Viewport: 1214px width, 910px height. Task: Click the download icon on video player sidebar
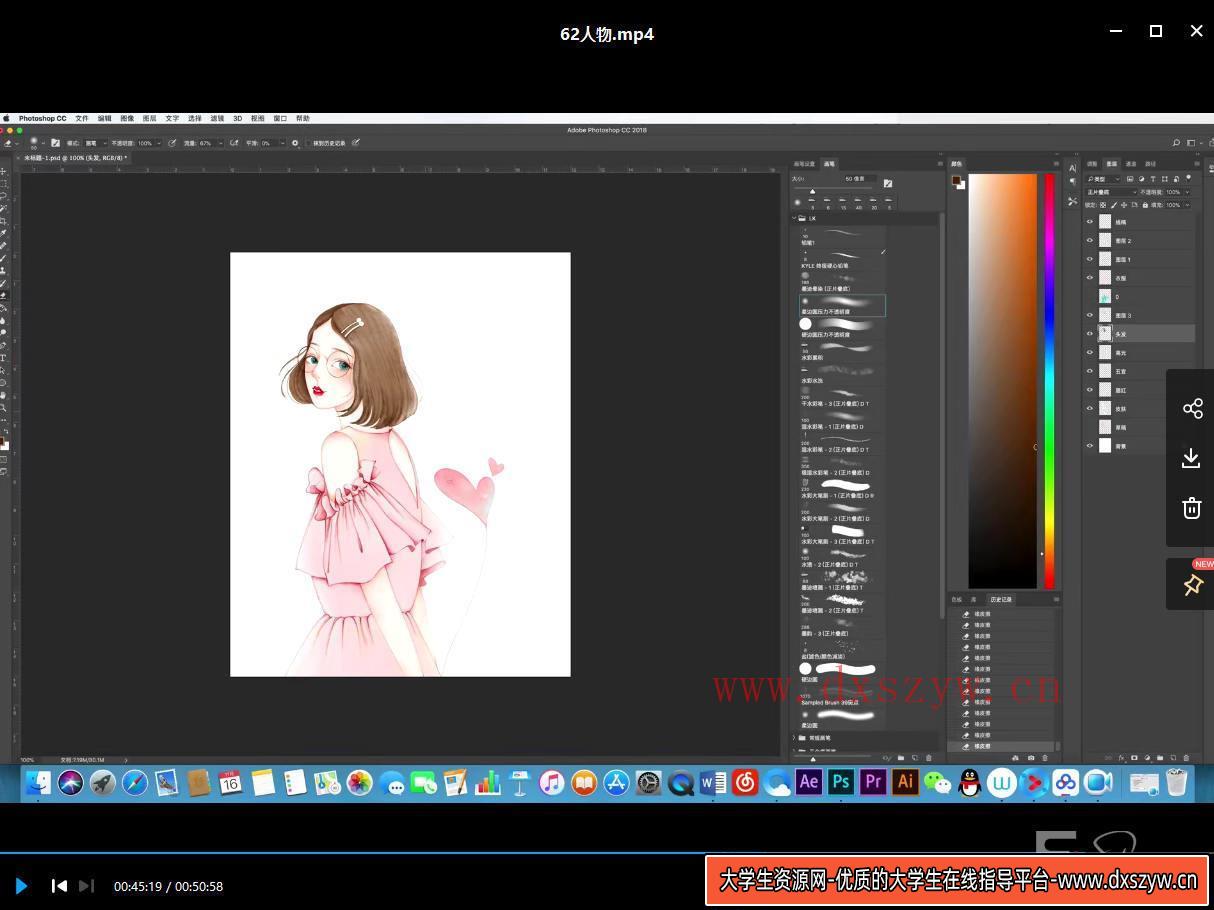coord(1191,458)
